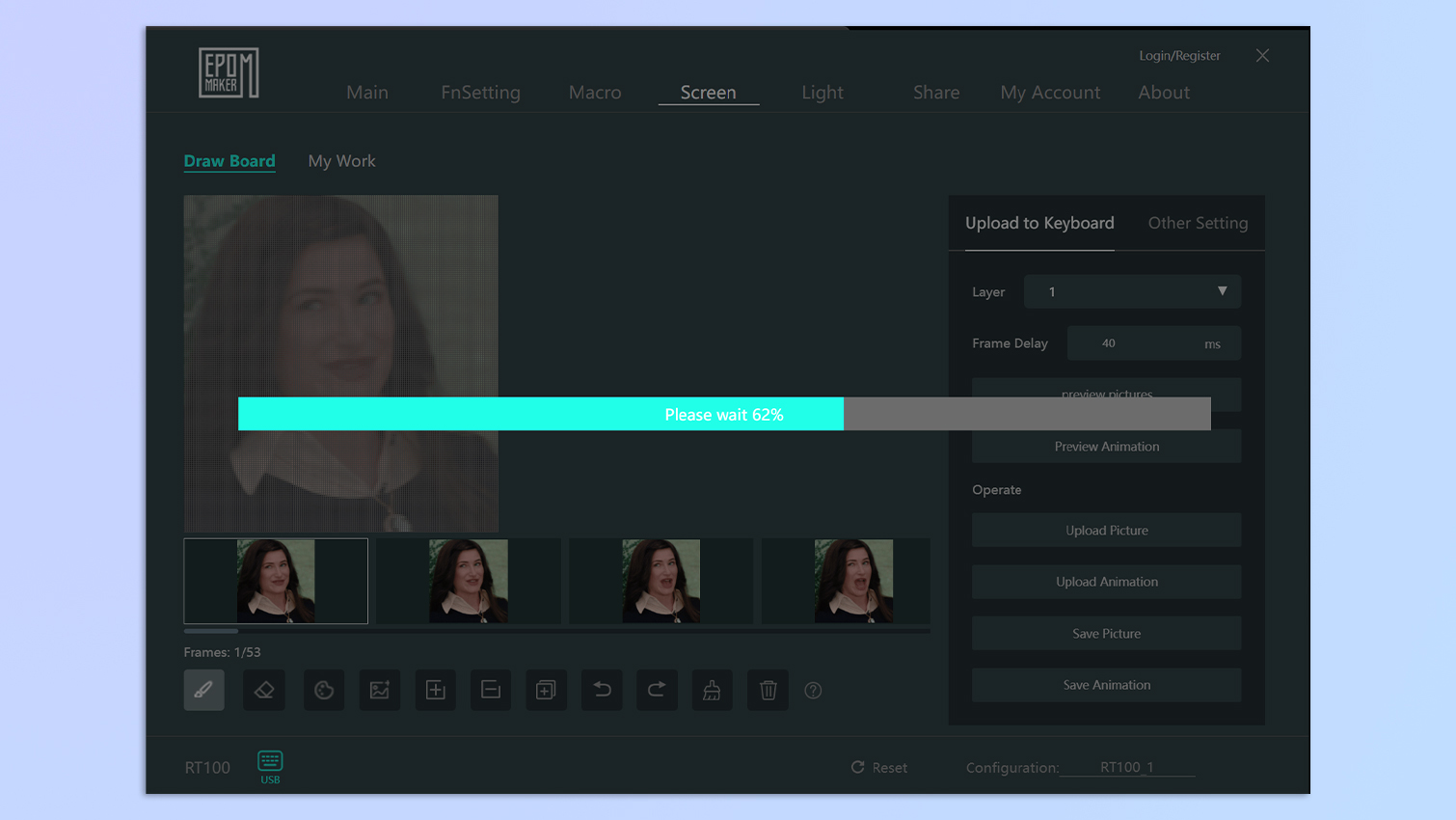This screenshot has width=1456, height=820.
Task: Select the paintbrush drawing tool
Action: (203, 690)
